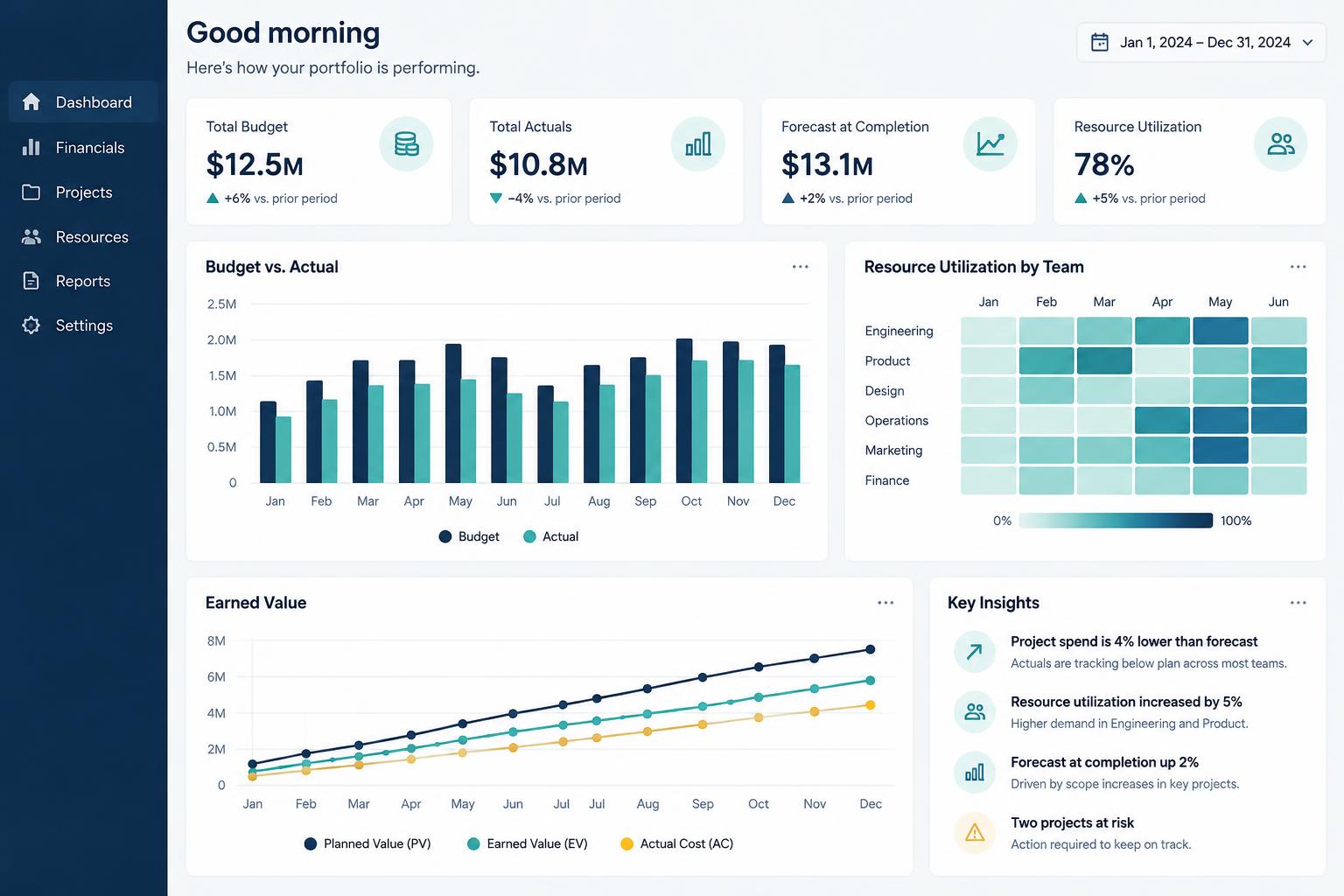Toggle the Budget series in chart legend
Image resolution: width=1344 pixels, height=896 pixels.
click(x=469, y=536)
